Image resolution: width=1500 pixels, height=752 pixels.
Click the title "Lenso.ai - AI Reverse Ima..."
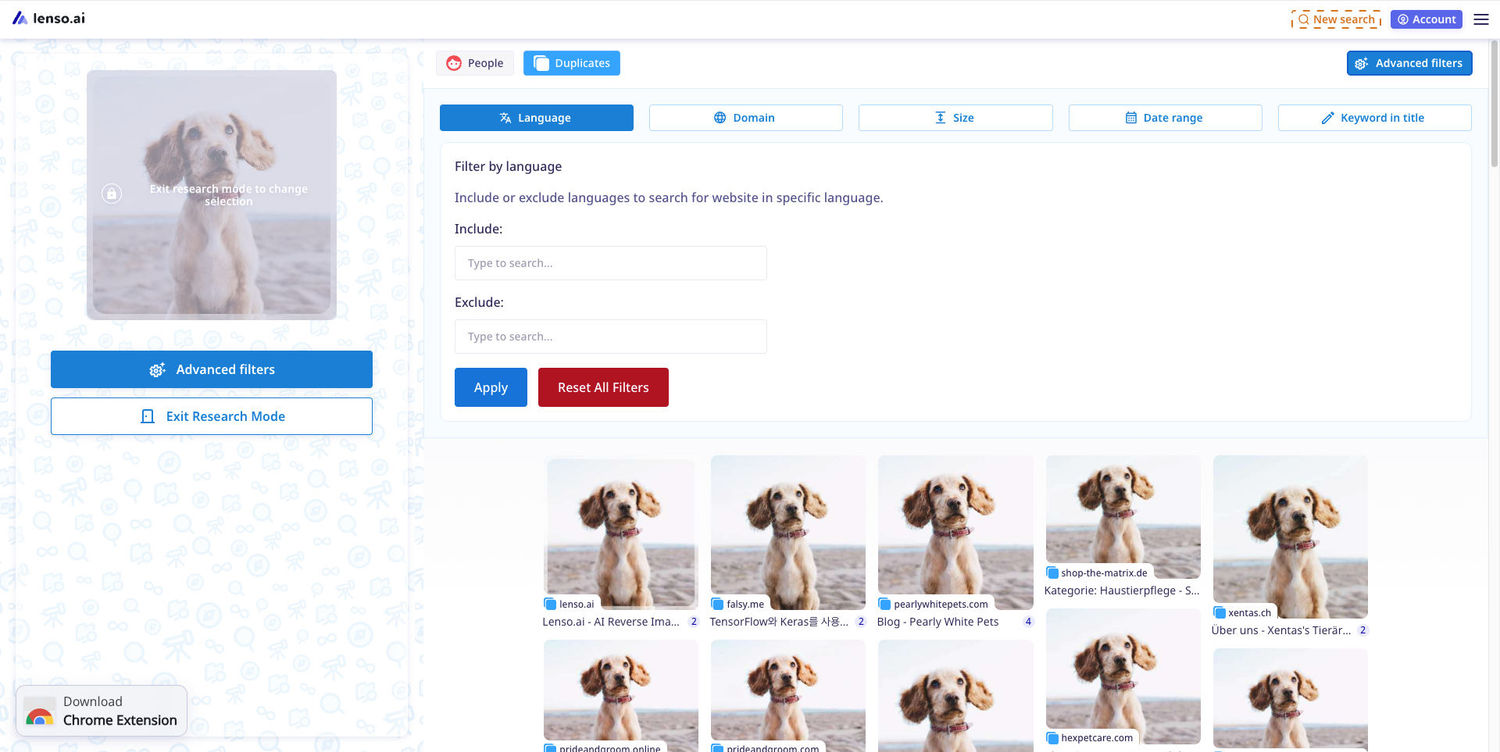click(x=611, y=622)
